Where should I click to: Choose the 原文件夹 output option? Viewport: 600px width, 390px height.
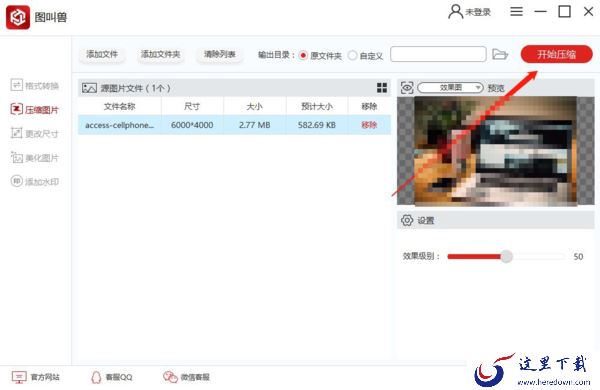[x=320, y=55]
